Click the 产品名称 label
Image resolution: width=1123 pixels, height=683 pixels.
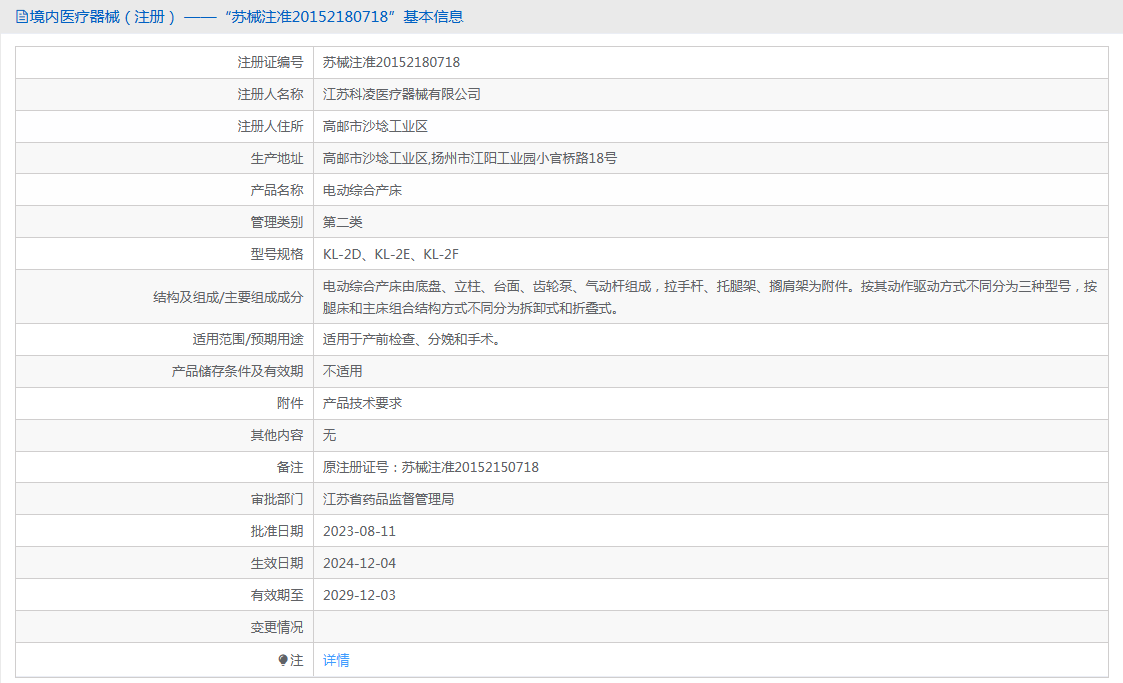coord(276,190)
